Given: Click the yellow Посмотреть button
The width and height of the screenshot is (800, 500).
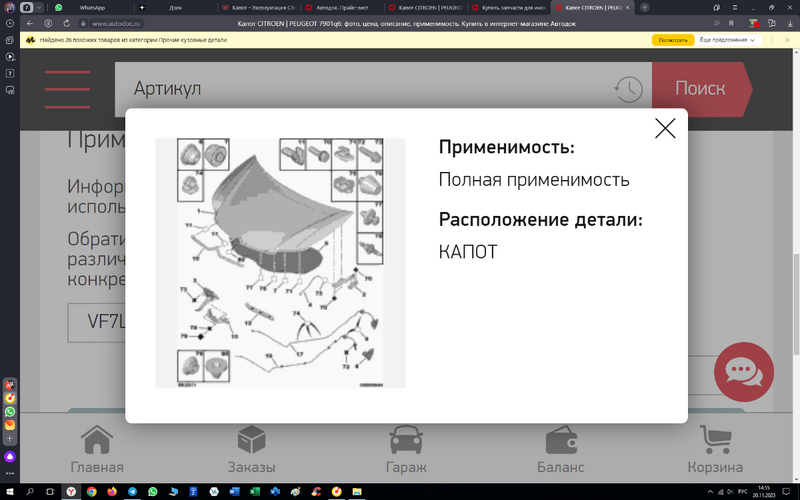Looking at the screenshot, I should click(x=673, y=40).
